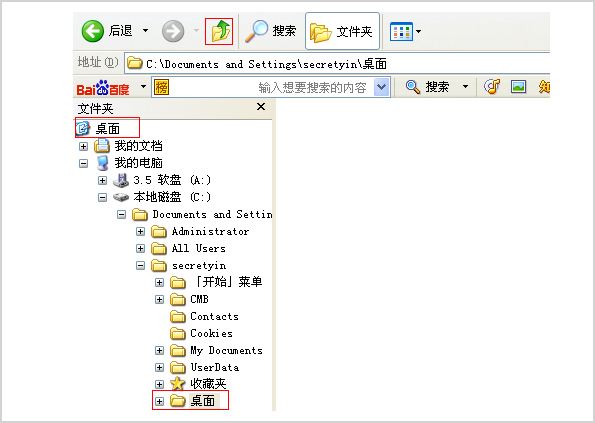The height and width of the screenshot is (423, 595).
Task: Open the Baidu logo menu arrow
Action: (x=143, y=86)
